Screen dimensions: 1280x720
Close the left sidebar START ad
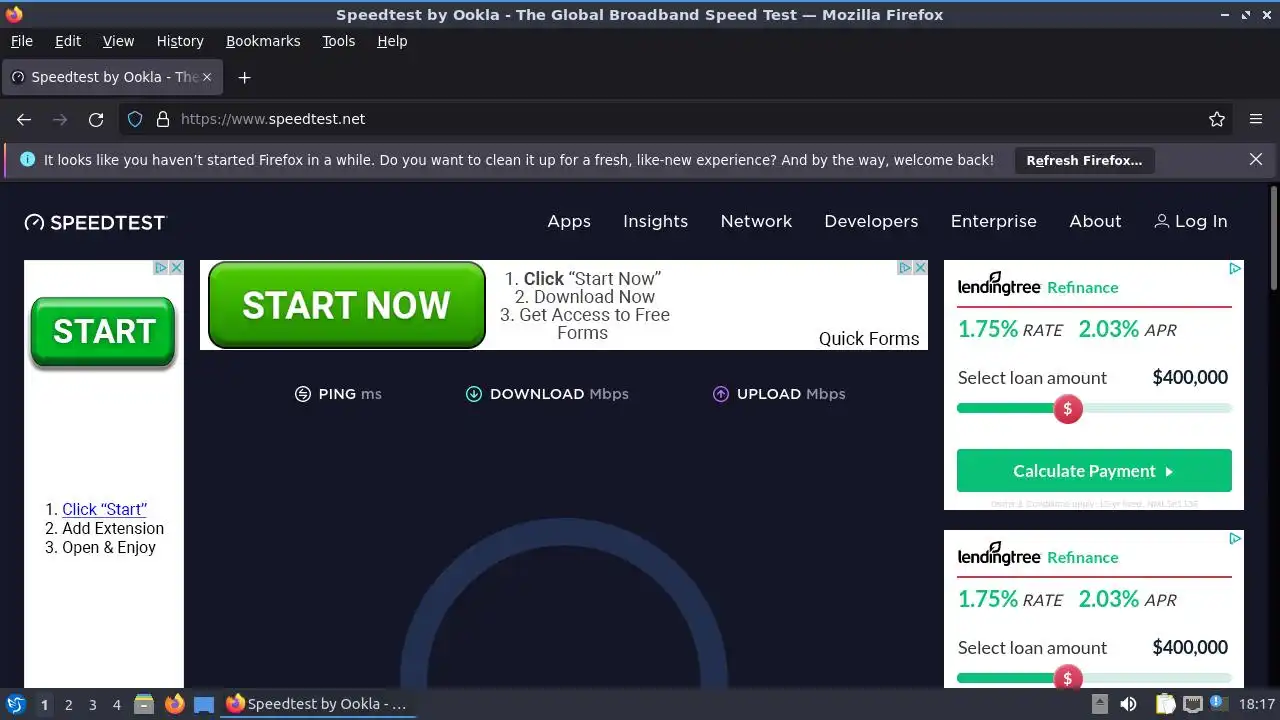tap(176, 268)
